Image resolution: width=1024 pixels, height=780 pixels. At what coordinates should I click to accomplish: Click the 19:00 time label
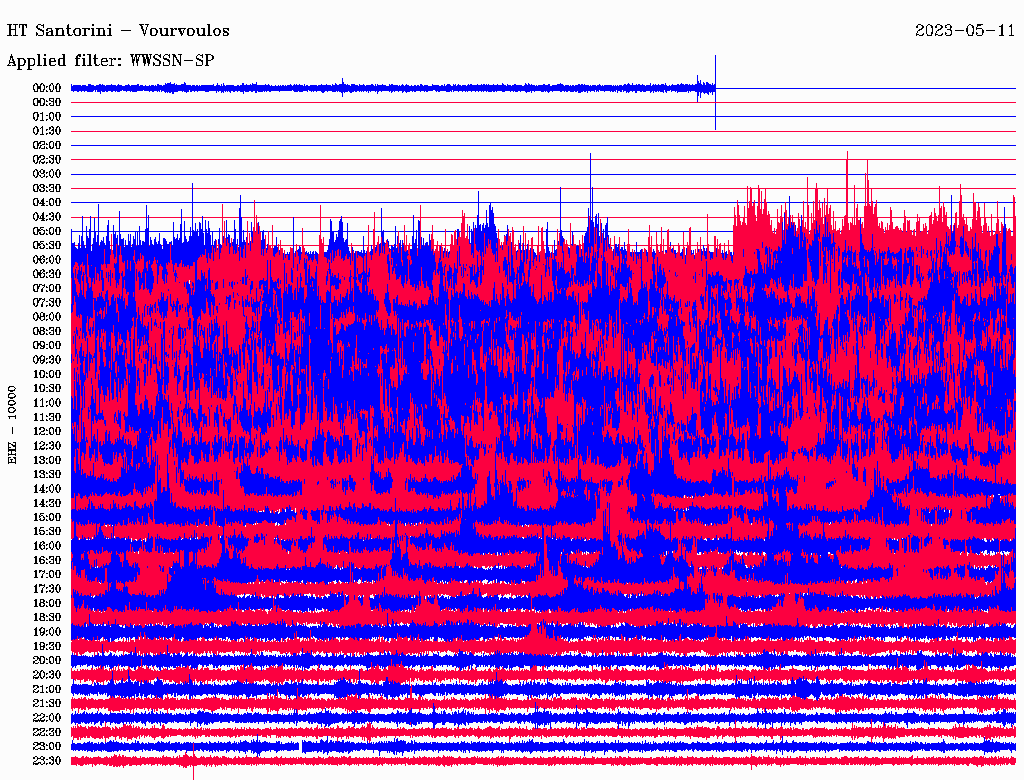(x=47, y=632)
